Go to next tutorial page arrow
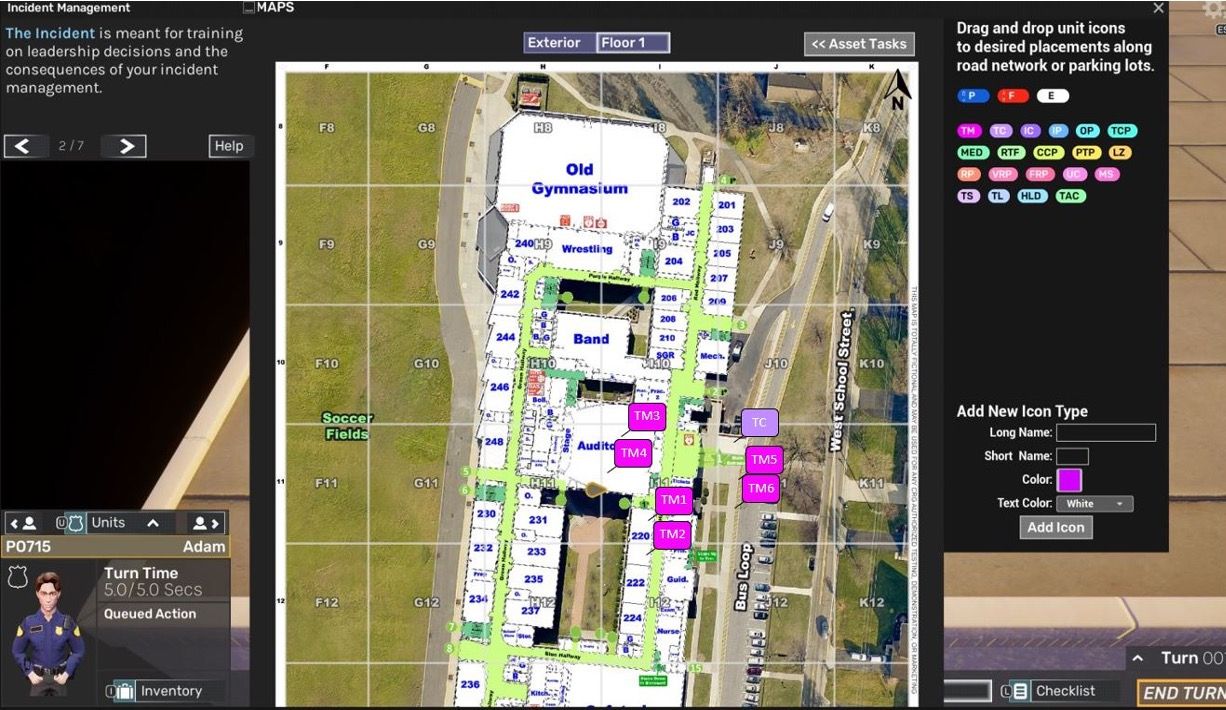This screenshot has height=710, width=1226. 125,146
